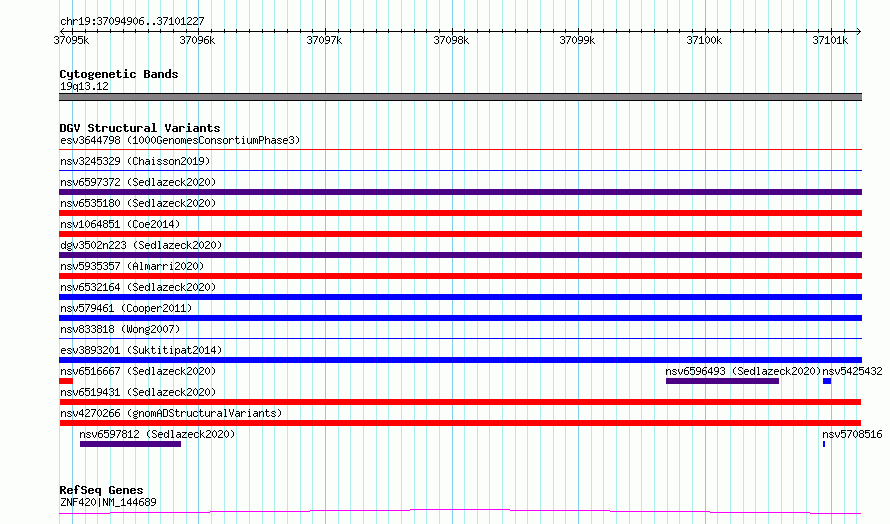The height and width of the screenshot is (524, 890).
Task: Click the esv3644798 (1000GenomesConsortiumPhase3) variant label
Action: 180,140
